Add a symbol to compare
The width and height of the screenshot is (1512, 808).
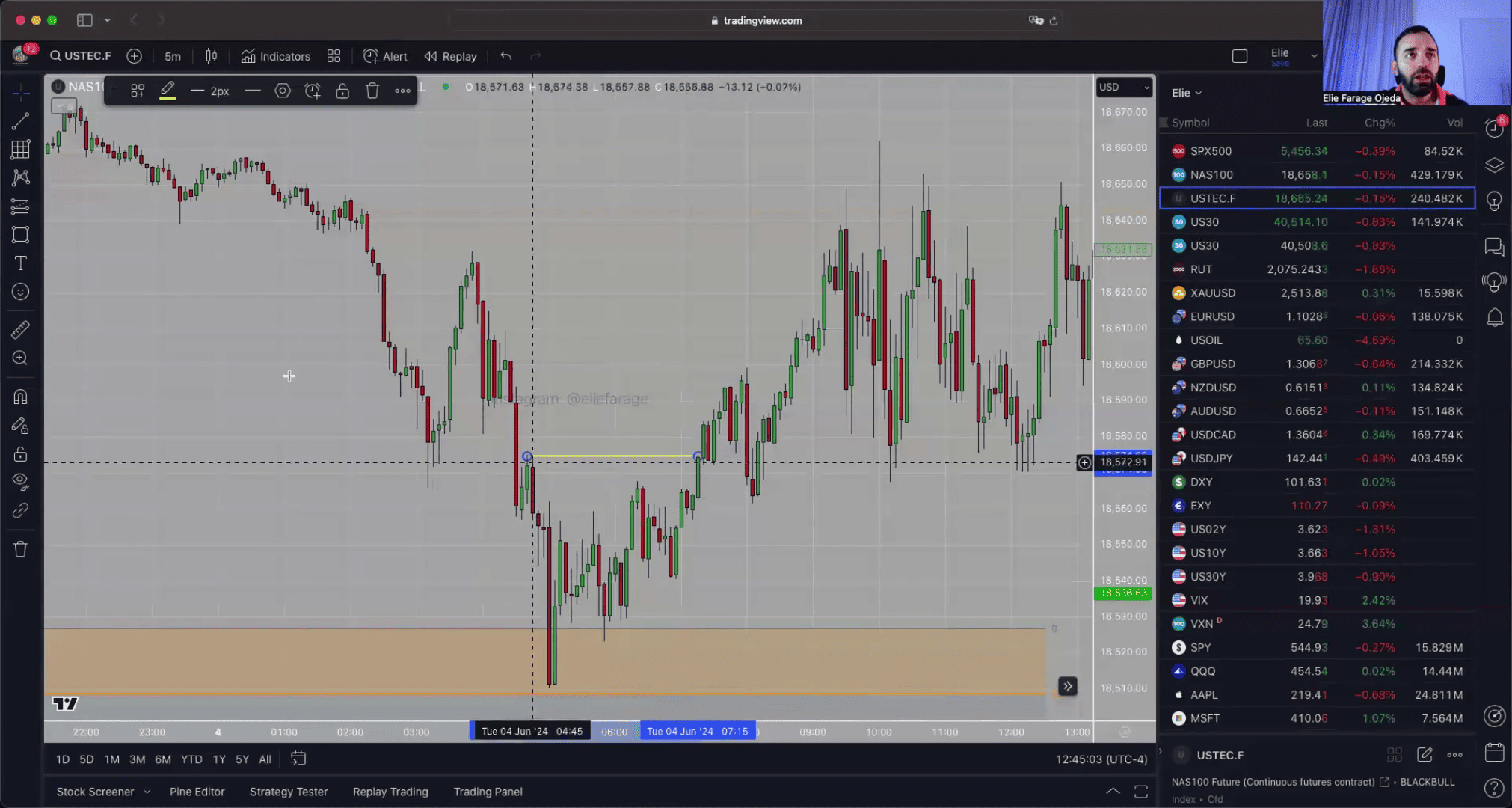tap(134, 56)
